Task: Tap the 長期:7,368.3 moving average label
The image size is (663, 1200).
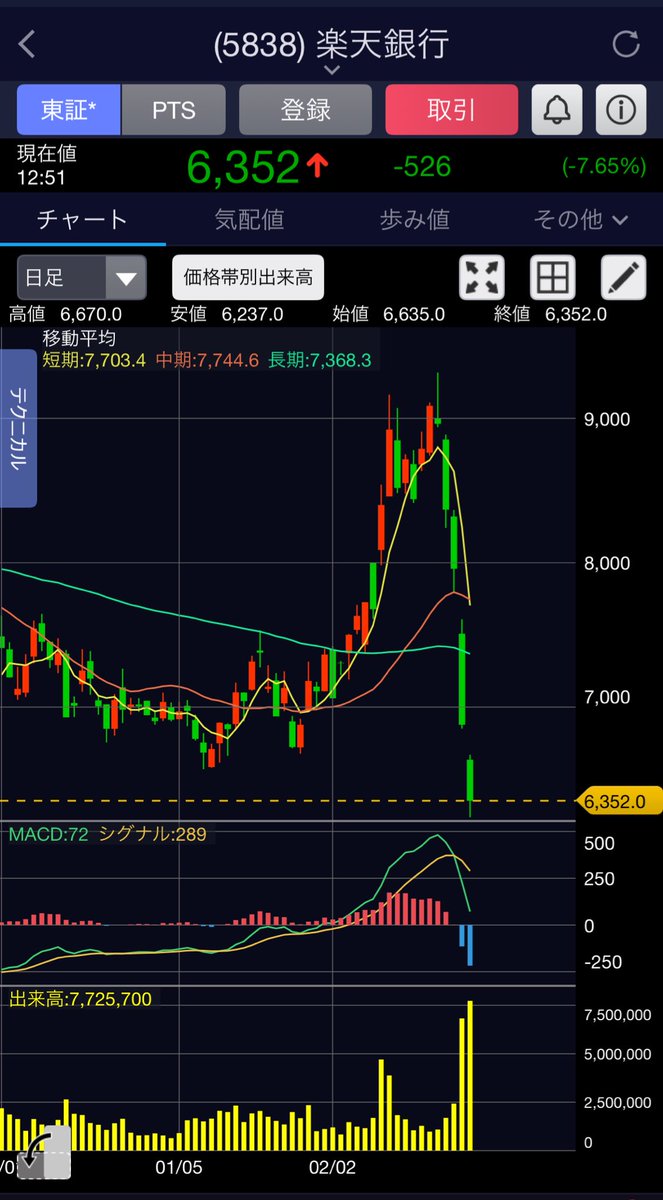Action: [320, 360]
